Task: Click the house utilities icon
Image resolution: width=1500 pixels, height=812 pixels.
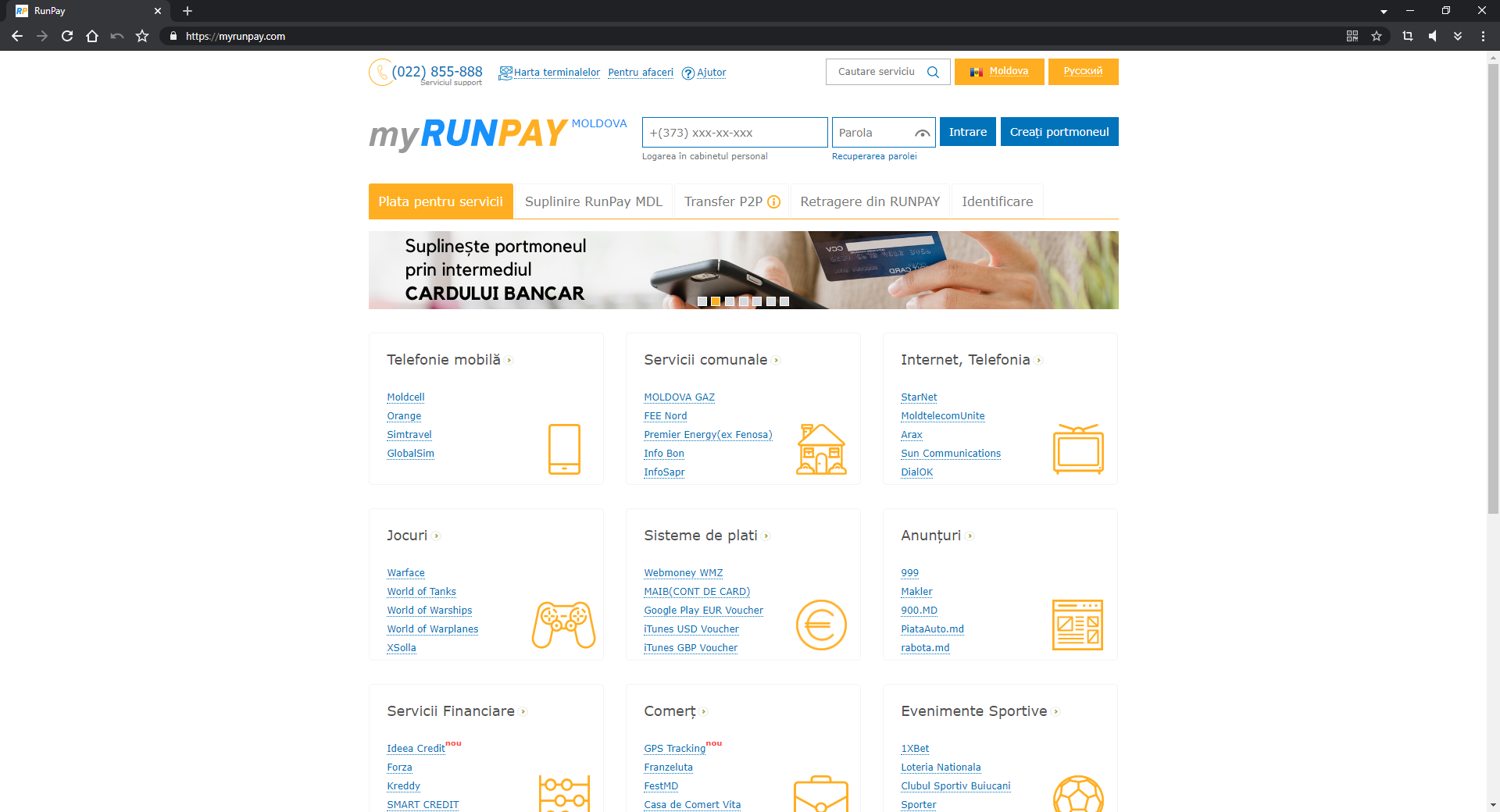Action: coord(821,449)
